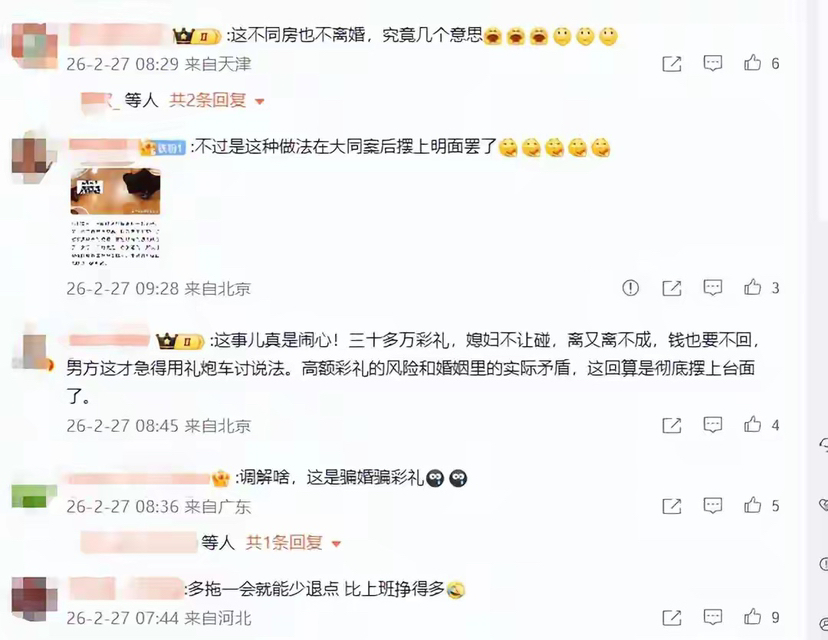Reply to the 09:28 Beijing comment
The width and height of the screenshot is (828, 640).
[x=712, y=288]
